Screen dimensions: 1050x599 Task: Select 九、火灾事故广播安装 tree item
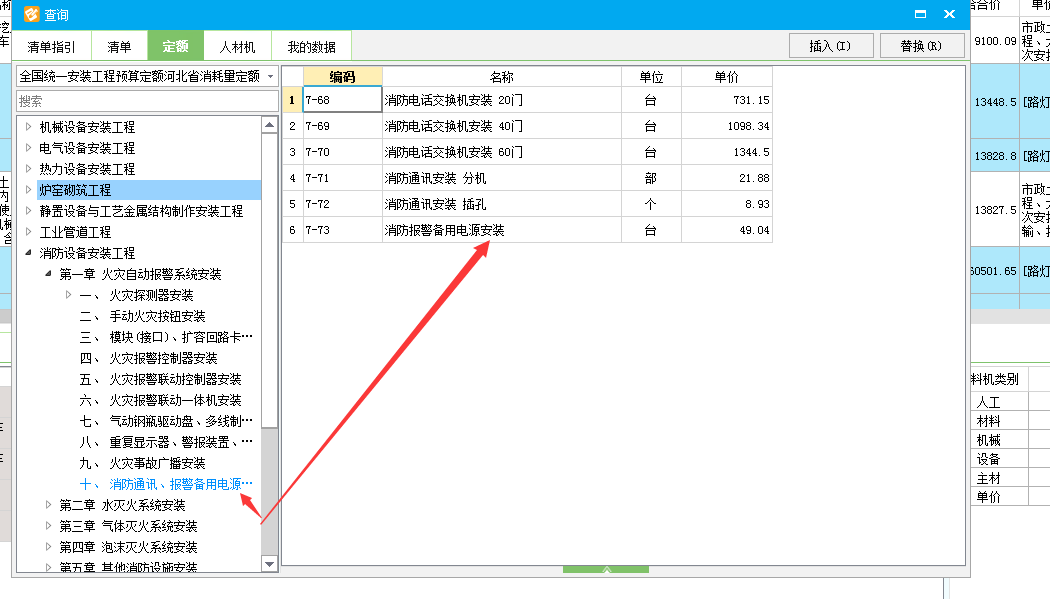point(142,463)
